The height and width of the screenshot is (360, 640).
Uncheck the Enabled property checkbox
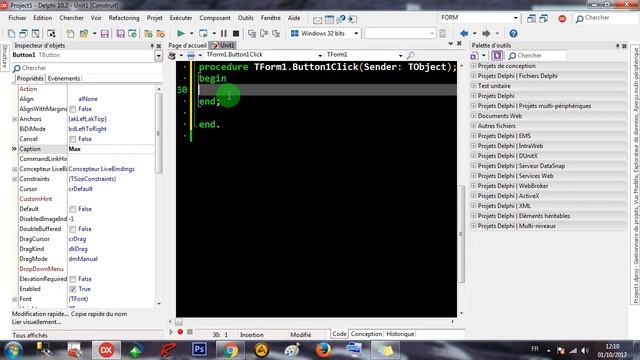(x=73, y=289)
